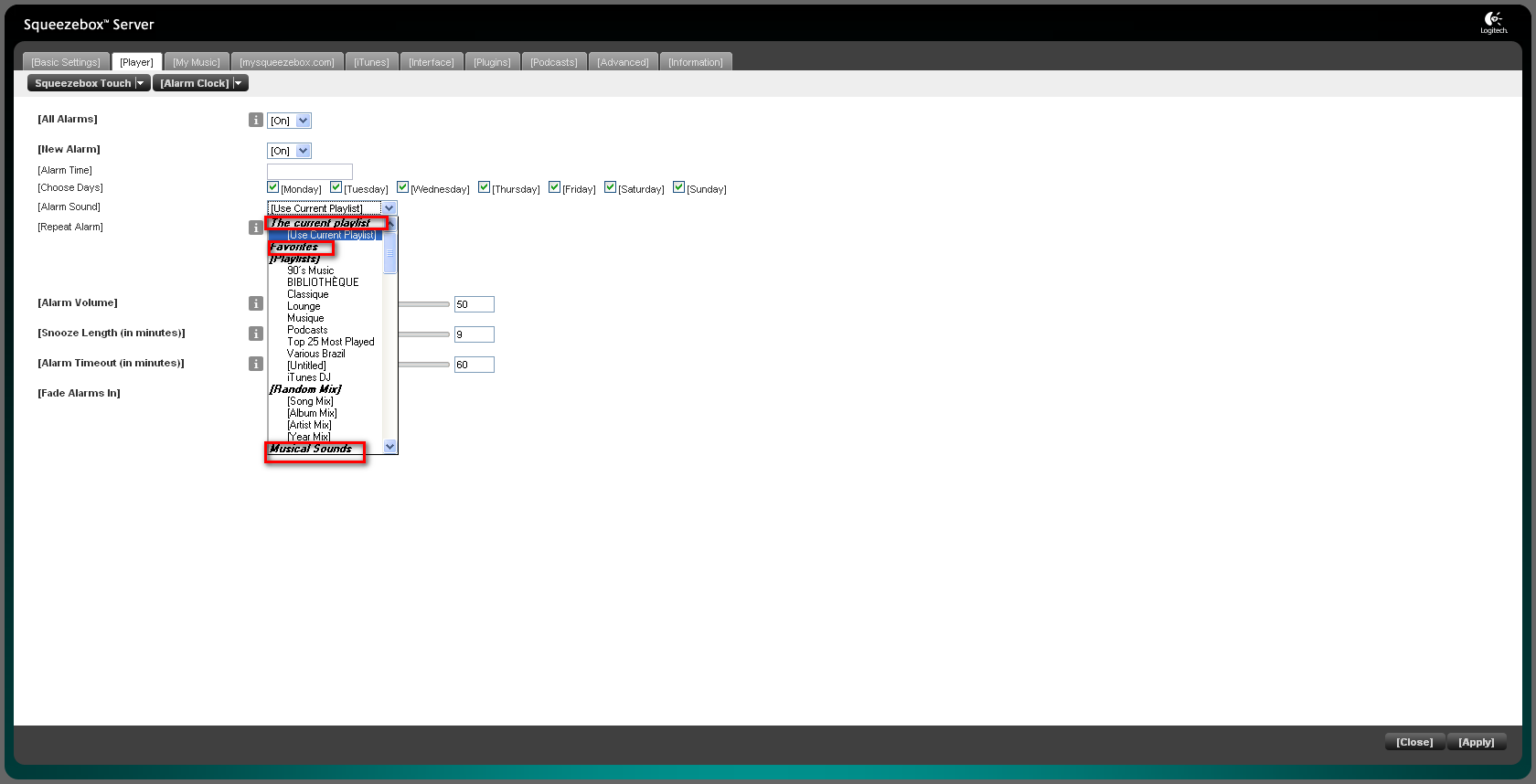1536x784 pixels.
Task: Switch to the My Music tab
Action: click(197, 62)
